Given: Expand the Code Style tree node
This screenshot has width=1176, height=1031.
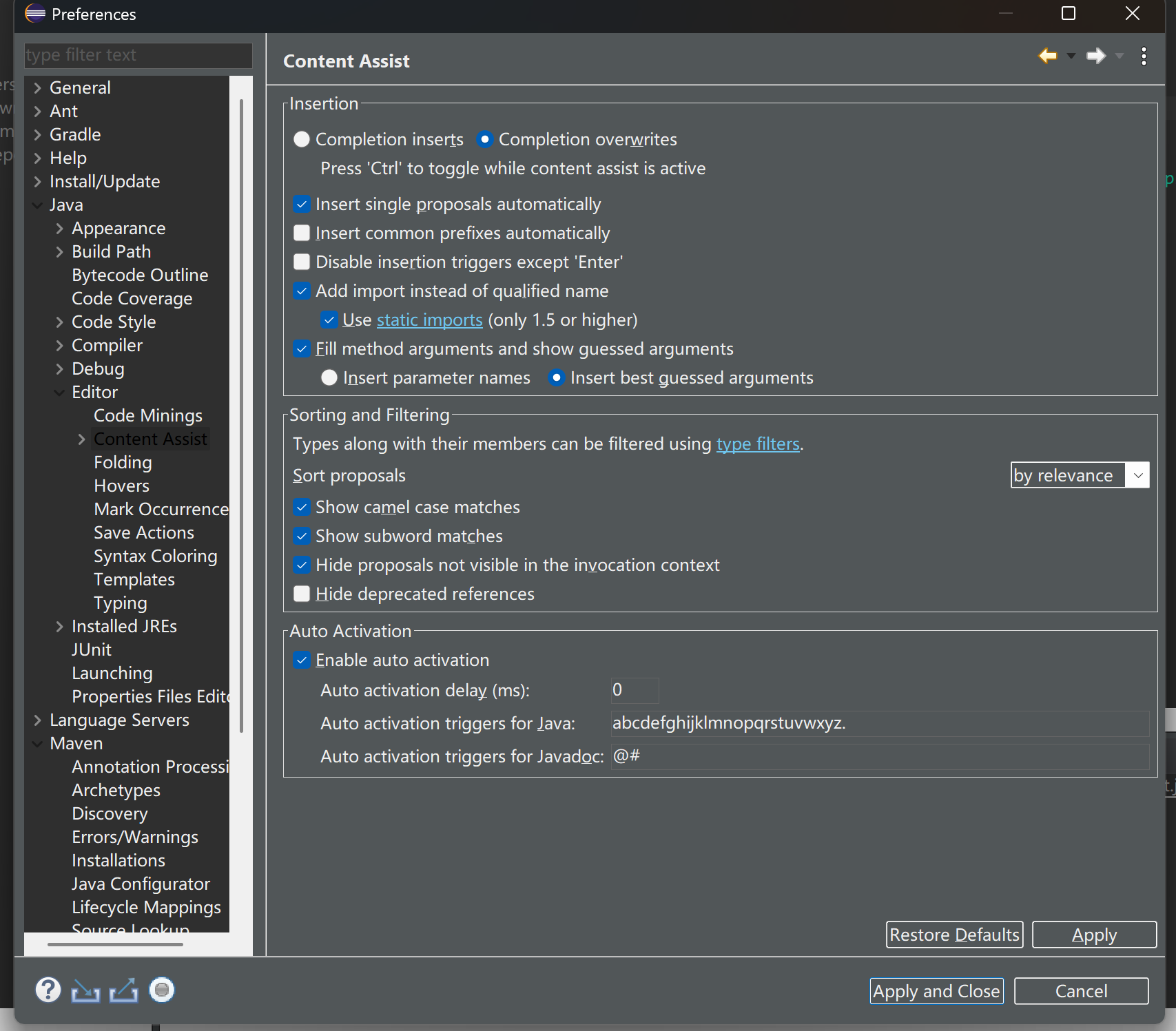Looking at the screenshot, I should 59,322.
